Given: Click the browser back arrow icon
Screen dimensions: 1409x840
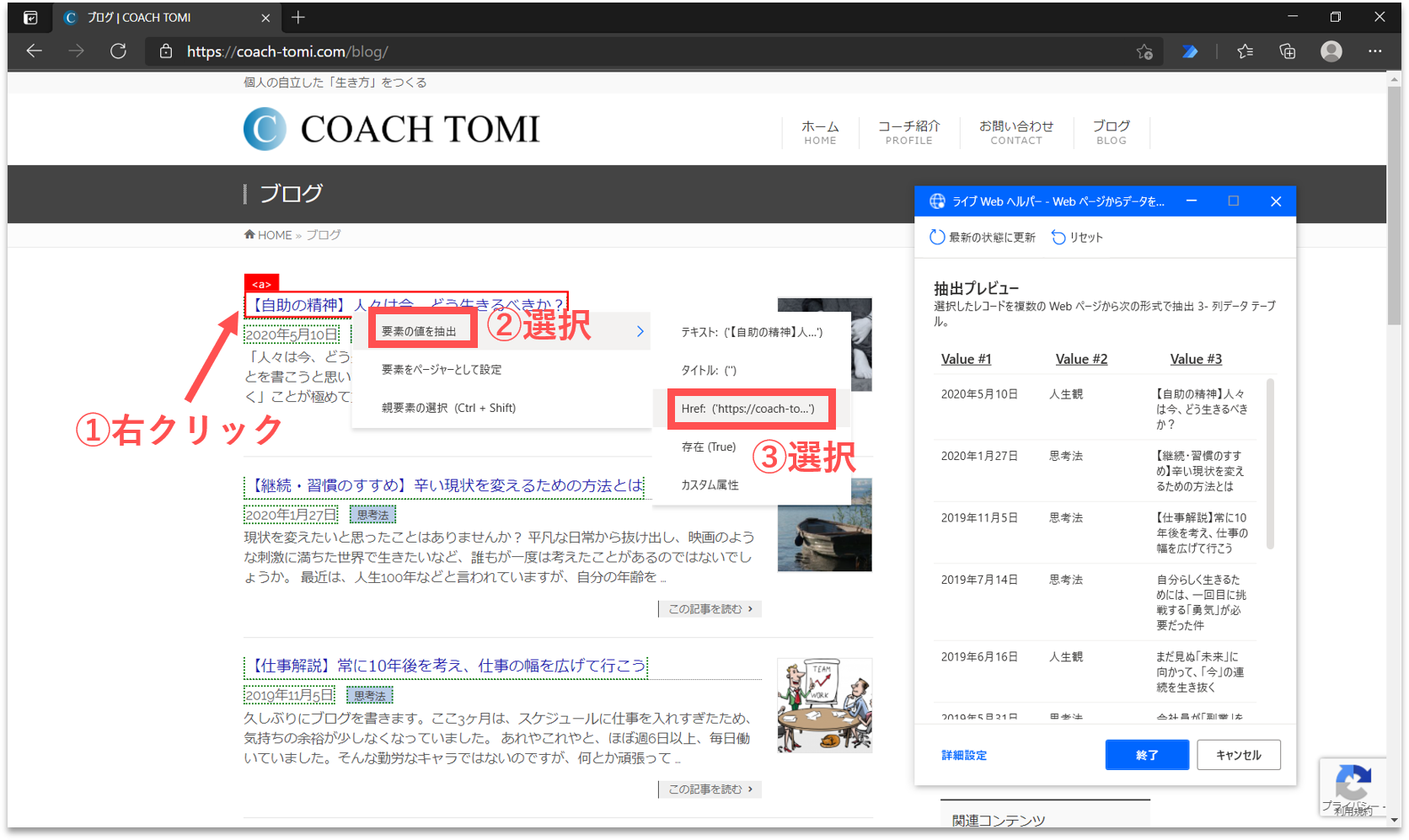Looking at the screenshot, I should point(34,51).
